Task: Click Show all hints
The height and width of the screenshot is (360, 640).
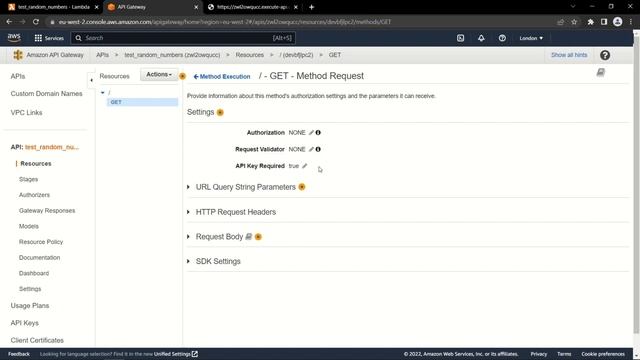Action: pyautogui.click(x=569, y=55)
